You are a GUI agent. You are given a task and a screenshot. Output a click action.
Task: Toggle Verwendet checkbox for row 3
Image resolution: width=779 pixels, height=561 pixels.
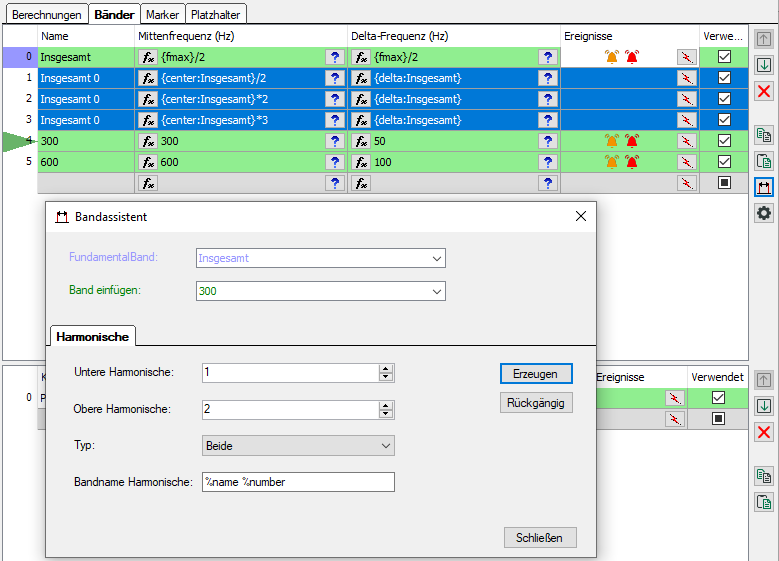click(724, 120)
